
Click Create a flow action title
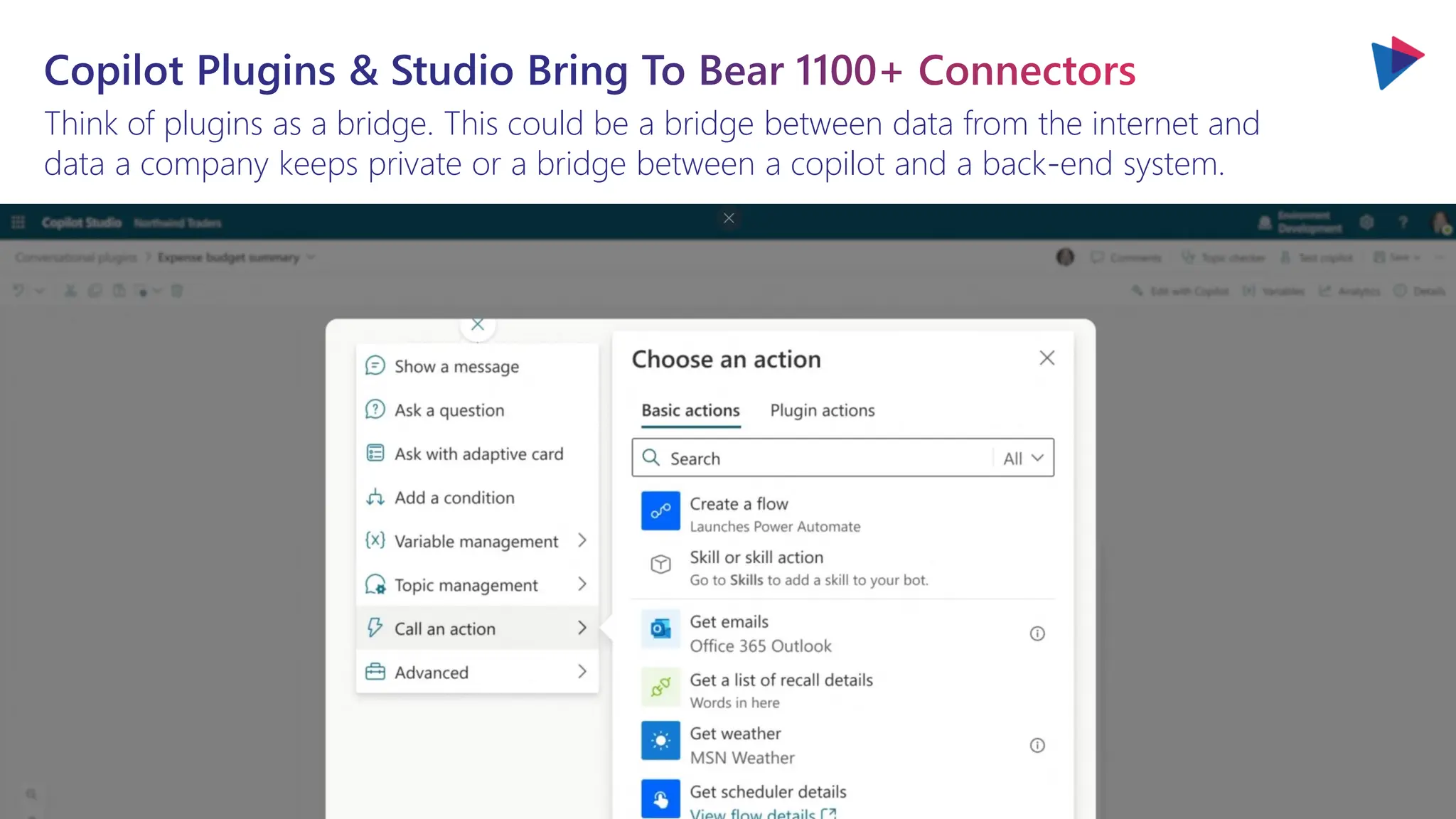pyautogui.click(x=739, y=503)
